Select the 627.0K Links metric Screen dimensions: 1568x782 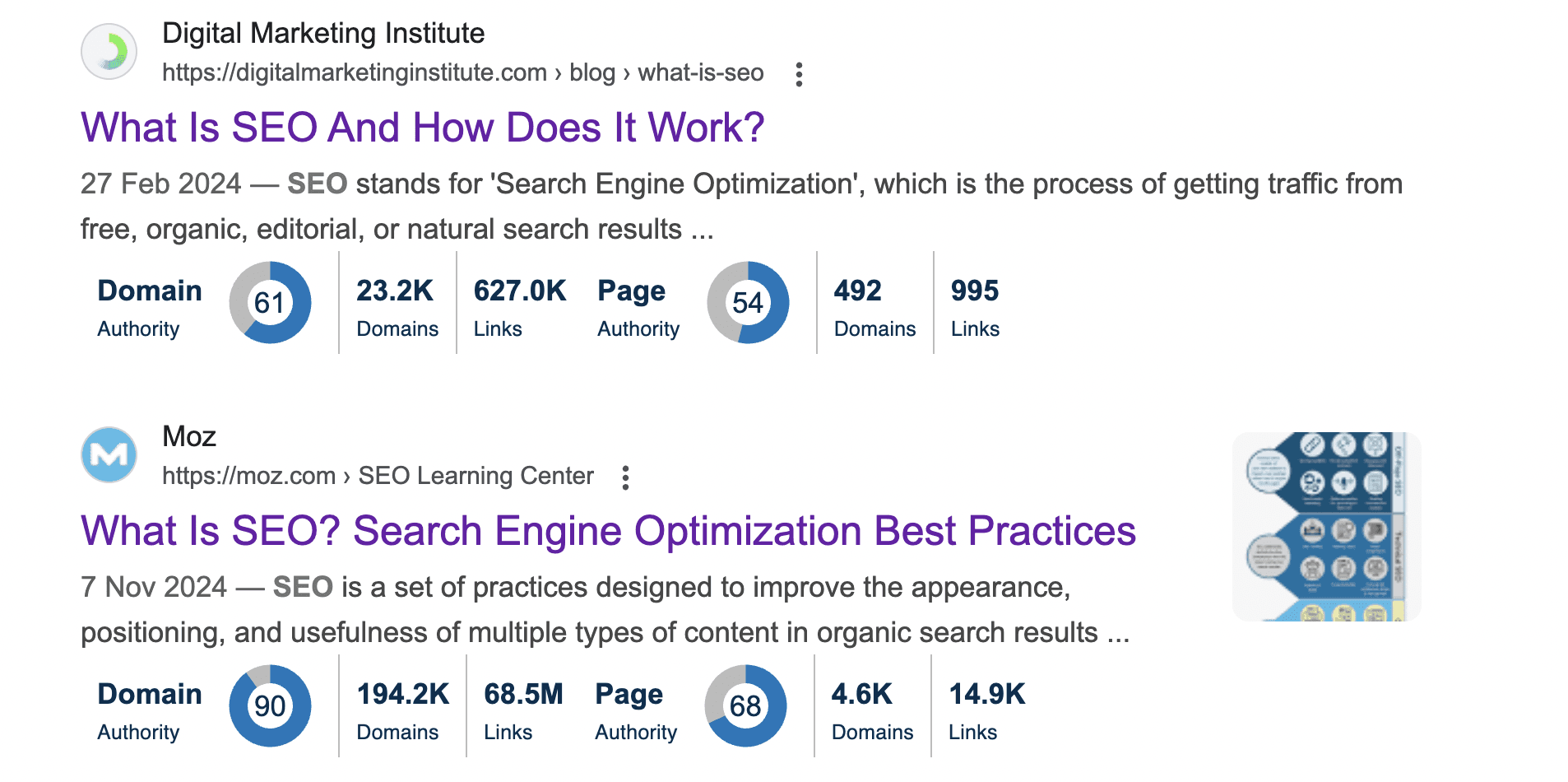(520, 305)
